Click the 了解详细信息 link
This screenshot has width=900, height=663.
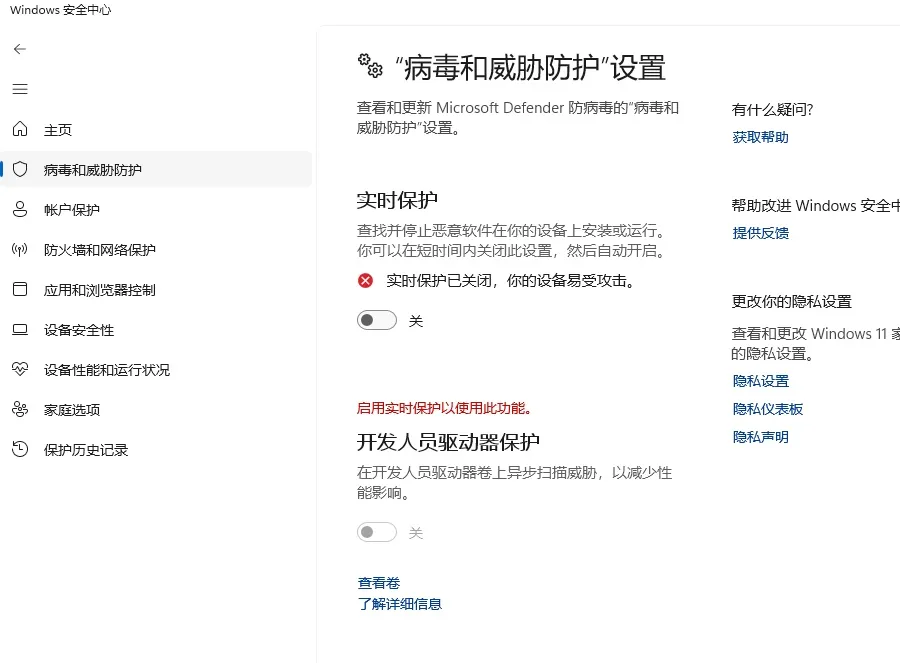tap(400, 604)
